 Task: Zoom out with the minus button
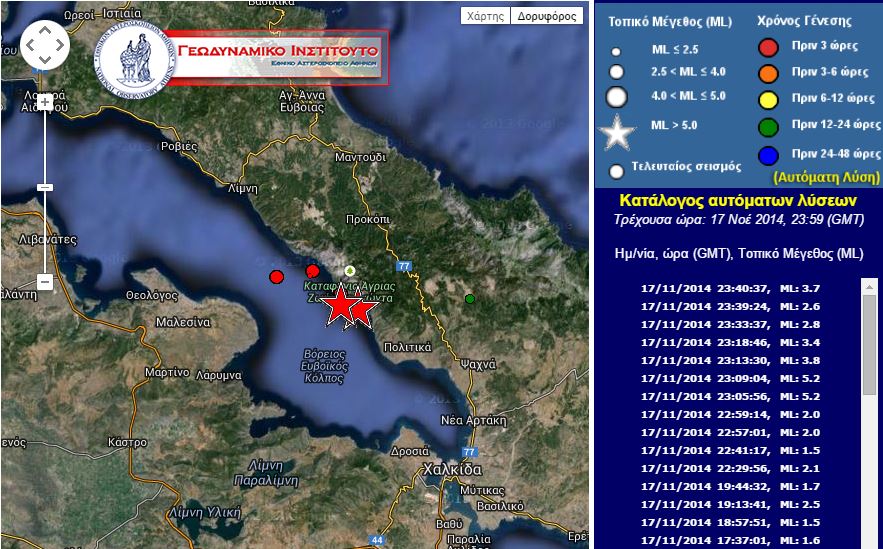click(x=45, y=282)
